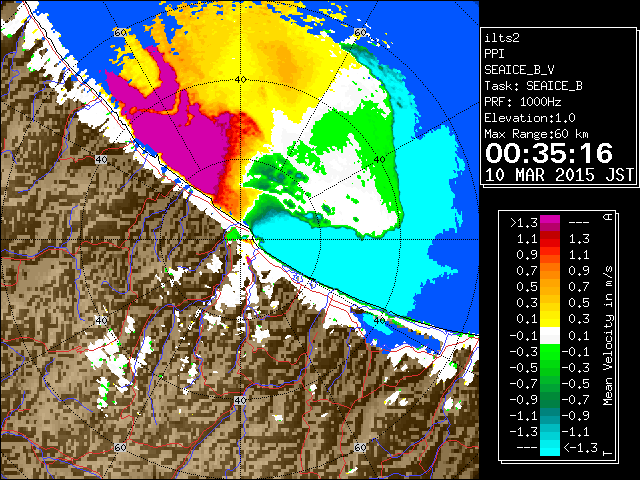The height and width of the screenshot is (480, 640).
Task: Select left-column legend value '-0.7'
Action: pyautogui.click(x=524, y=383)
